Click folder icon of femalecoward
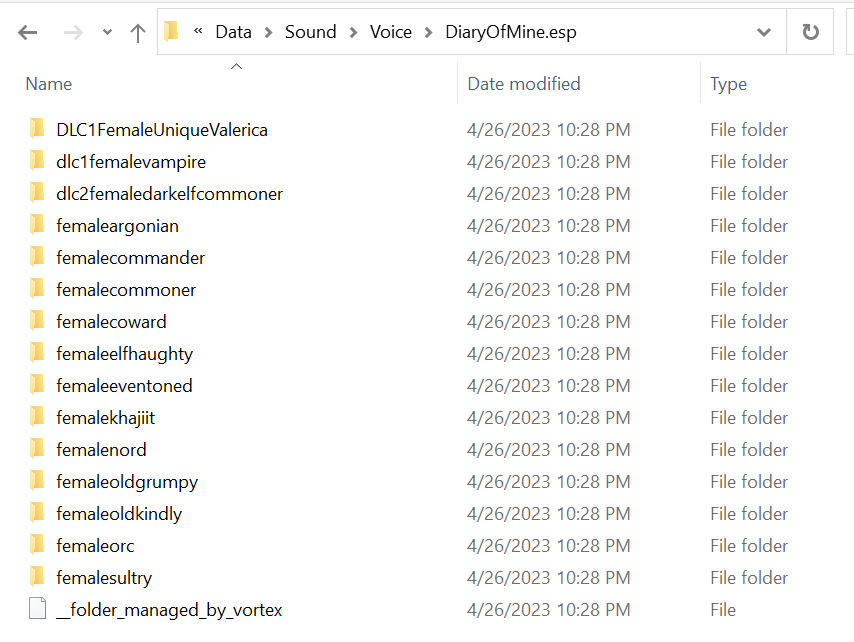Screen dimensions: 854x642 (x=37, y=321)
